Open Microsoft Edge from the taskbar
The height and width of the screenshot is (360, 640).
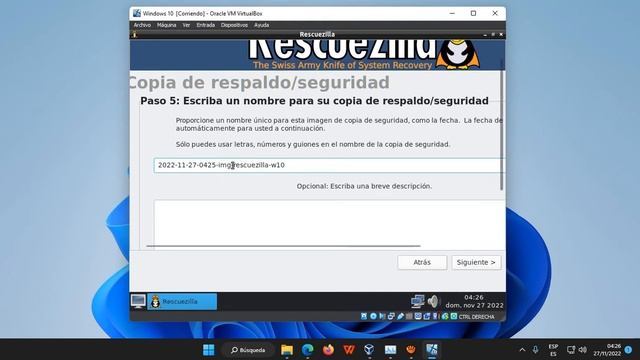click(307, 350)
